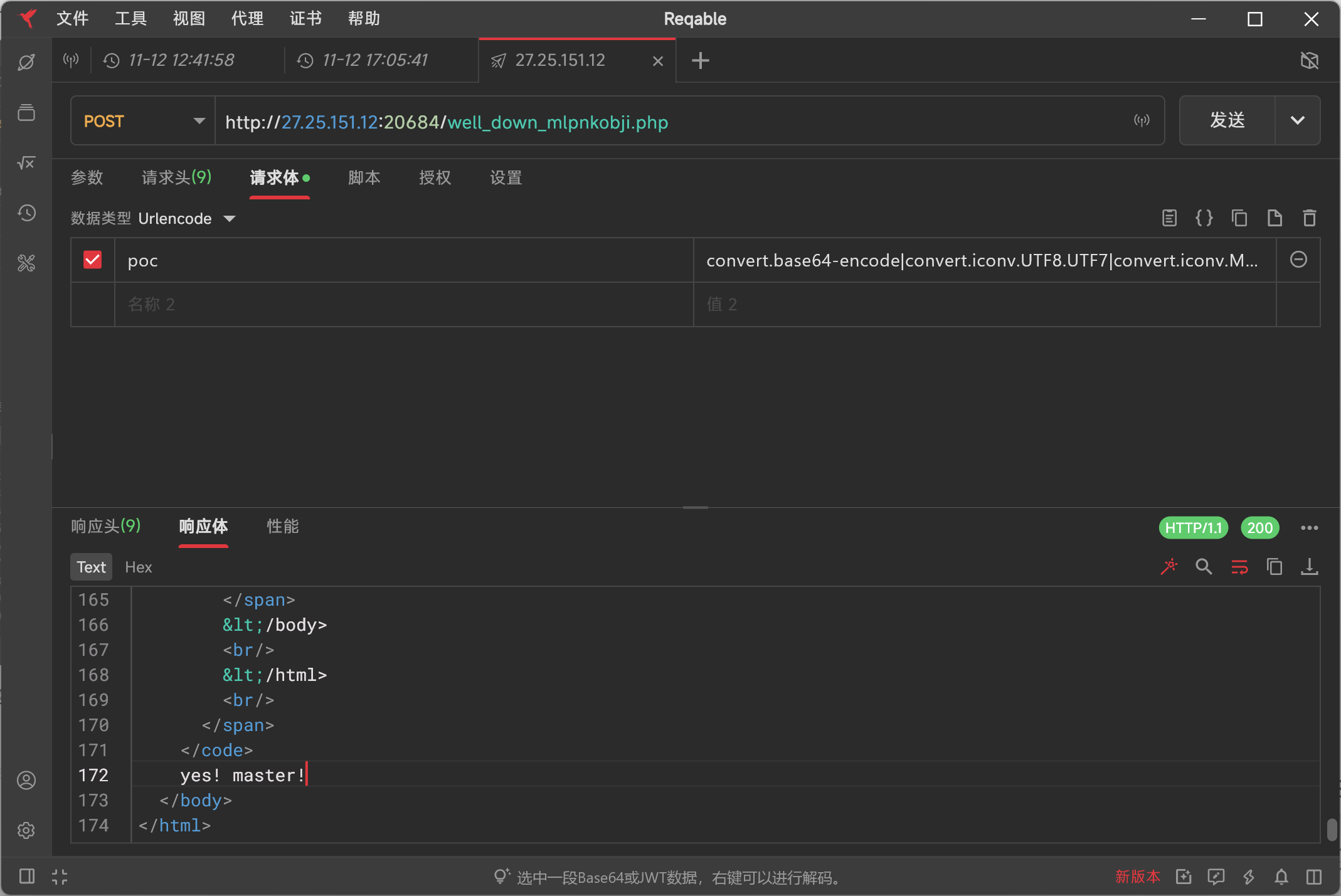Open the settings gear in sidebar
Image resolution: width=1341 pixels, height=896 pixels.
click(26, 830)
